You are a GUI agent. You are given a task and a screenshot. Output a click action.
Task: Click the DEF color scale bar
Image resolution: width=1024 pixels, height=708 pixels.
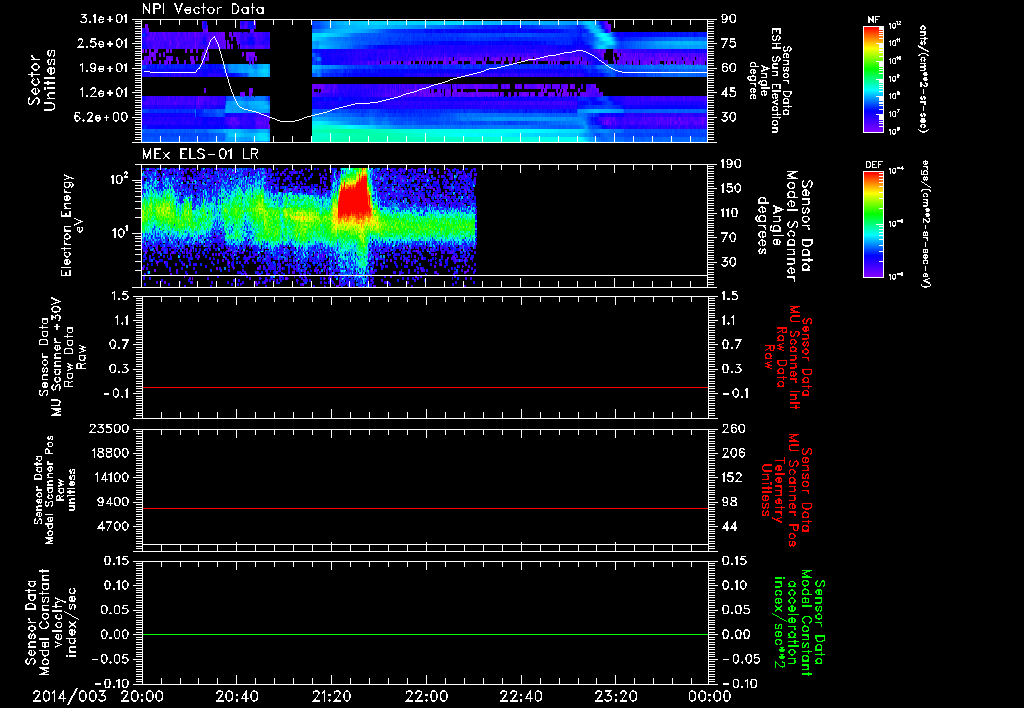[873, 224]
